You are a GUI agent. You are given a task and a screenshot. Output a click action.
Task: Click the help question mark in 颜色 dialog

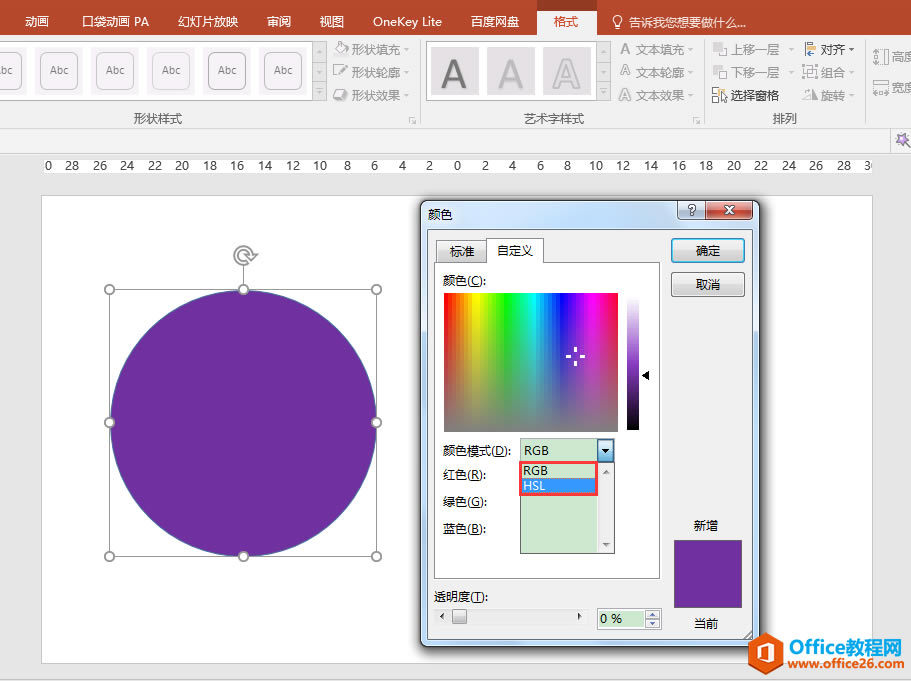pos(691,210)
